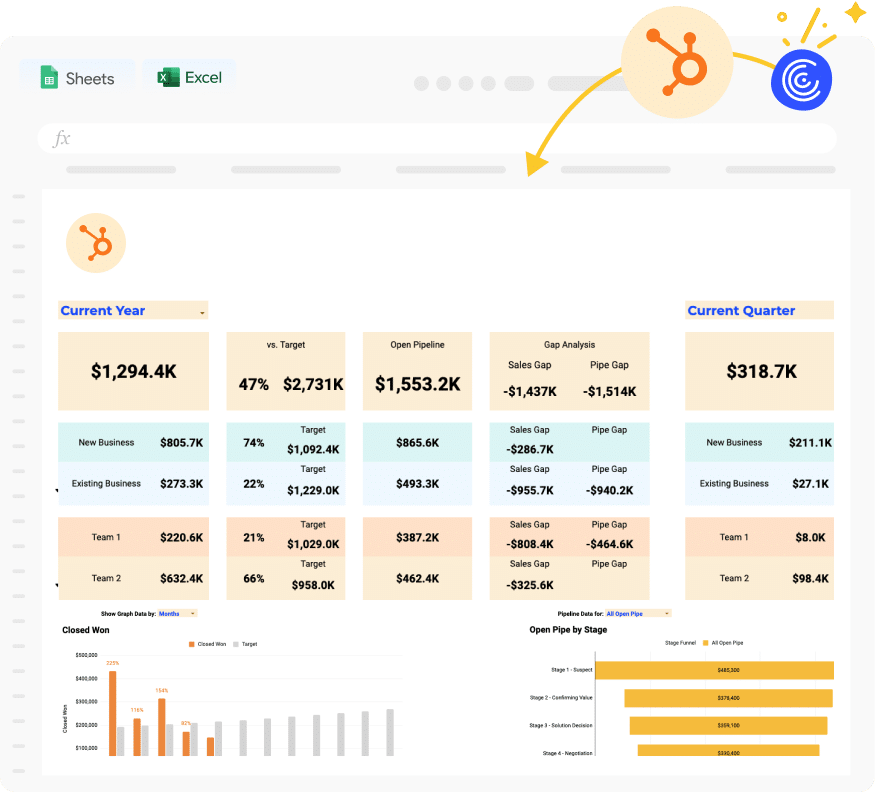Image resolution: width=875 pixels, height=793 pixels.
Task: Click the Open Pipe by Stage chart title
Action: click(568, 630)
